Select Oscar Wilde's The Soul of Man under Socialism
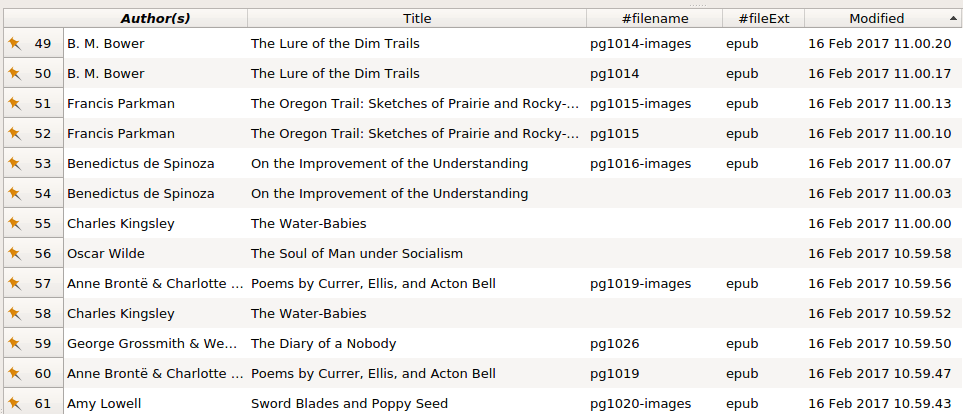Viewport: 963px width, 414px height. point(356,254)
